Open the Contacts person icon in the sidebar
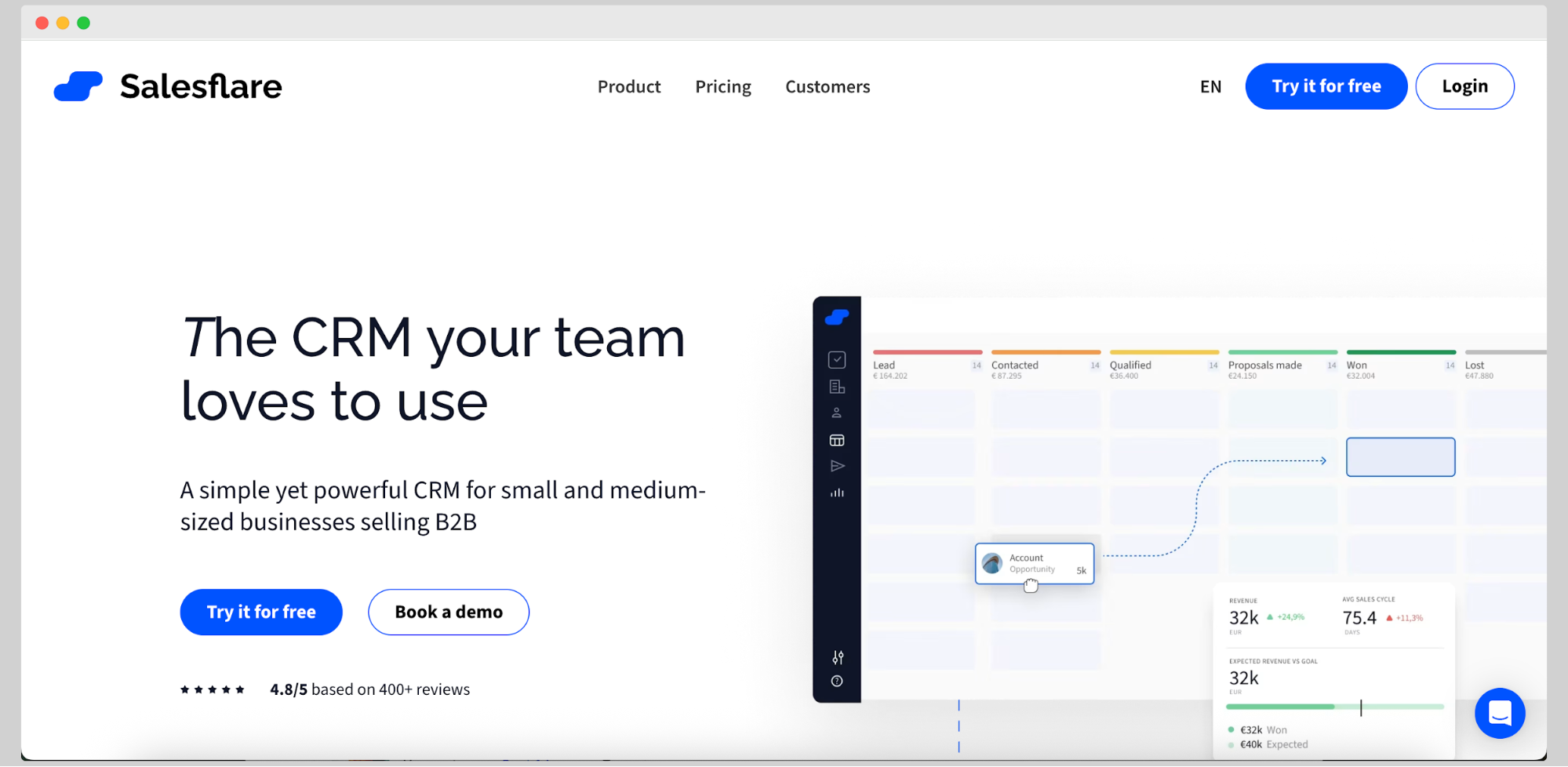 pos(837,413)
